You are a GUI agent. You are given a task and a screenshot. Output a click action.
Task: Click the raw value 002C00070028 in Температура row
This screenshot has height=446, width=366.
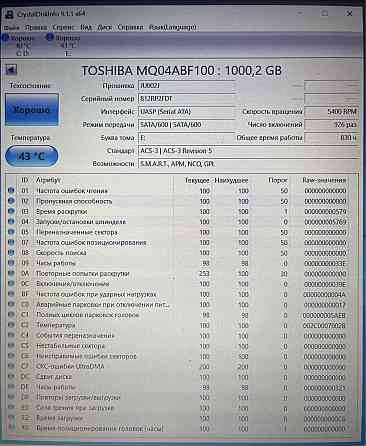[x=324, y=325]
